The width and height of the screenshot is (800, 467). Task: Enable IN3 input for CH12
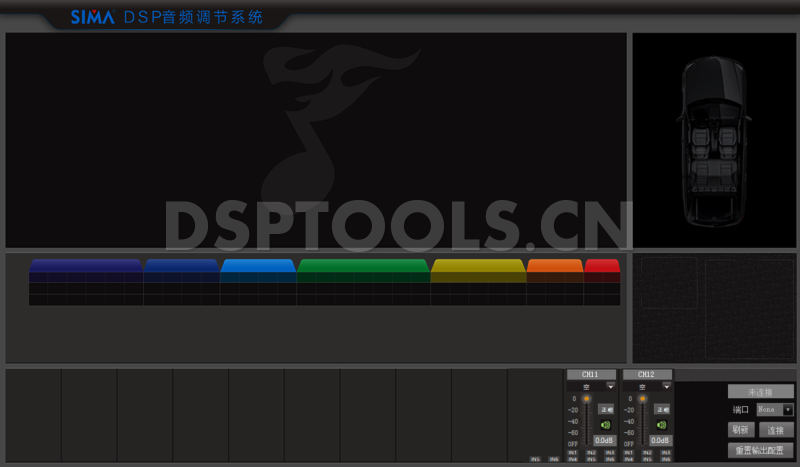666,453
